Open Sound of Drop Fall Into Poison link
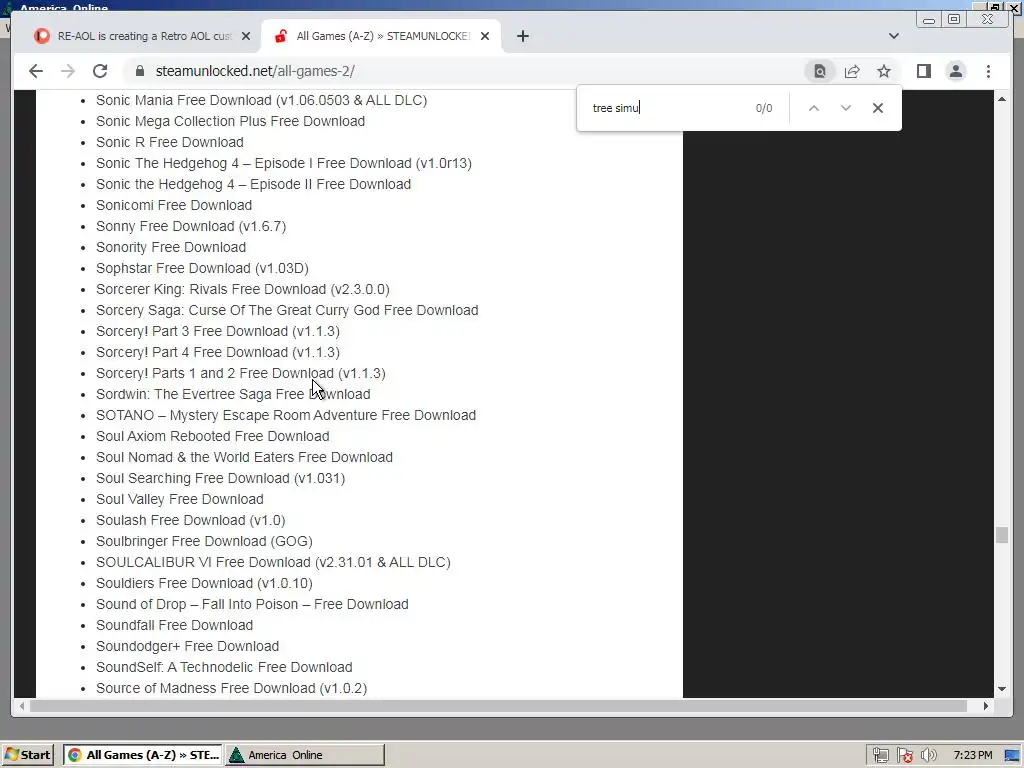Viewport: 1024px width, 768px height. 252,603
